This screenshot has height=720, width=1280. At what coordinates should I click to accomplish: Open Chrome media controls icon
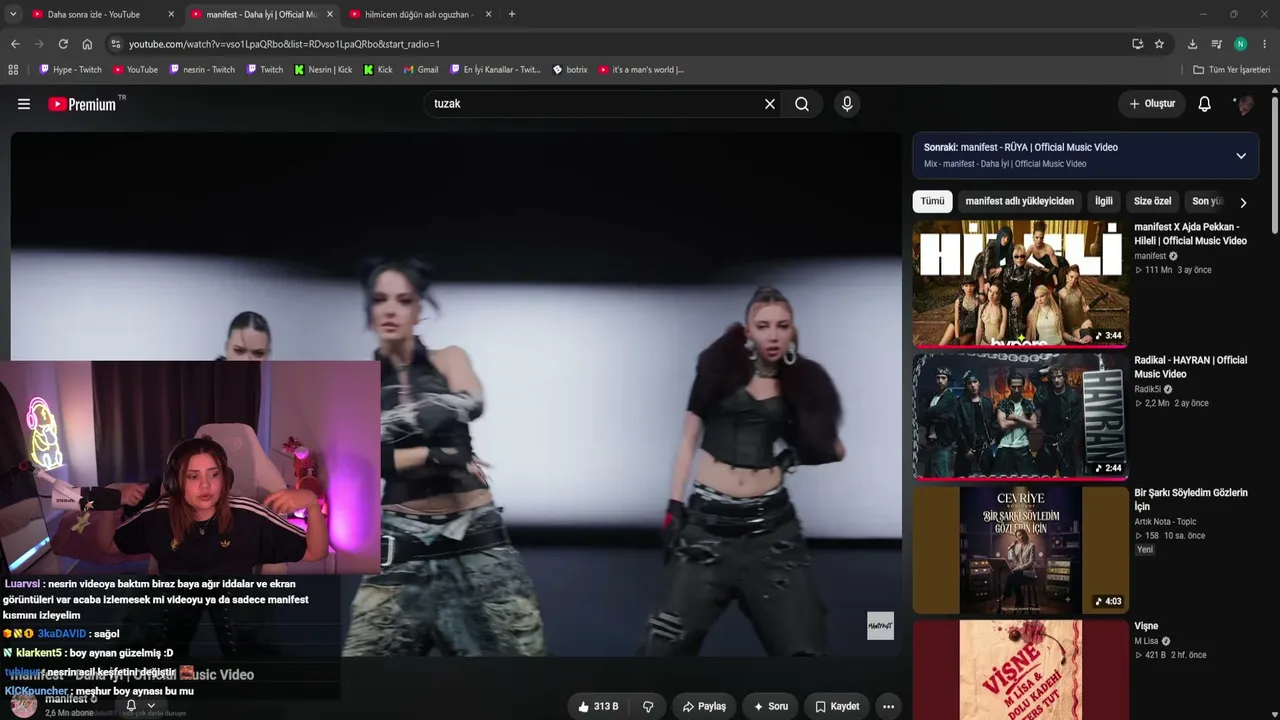pos(1216,44)
